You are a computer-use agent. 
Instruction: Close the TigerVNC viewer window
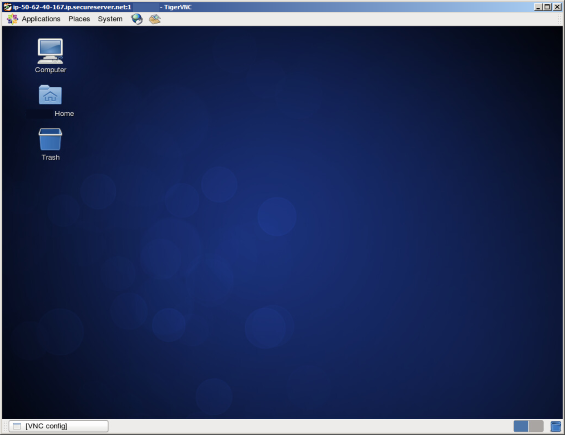[x=557, y=7]
